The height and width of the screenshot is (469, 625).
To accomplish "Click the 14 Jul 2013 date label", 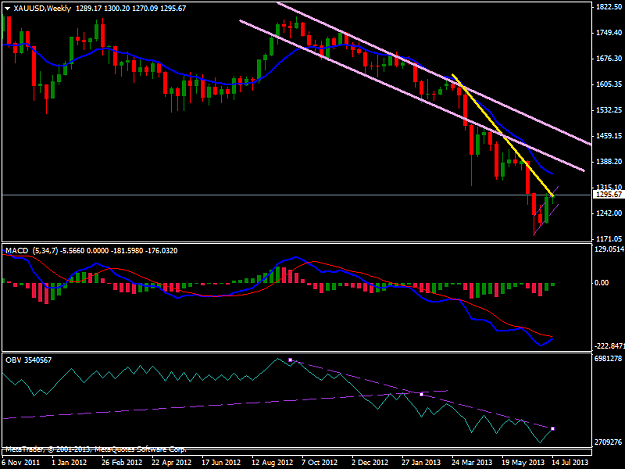I will 570,463.
